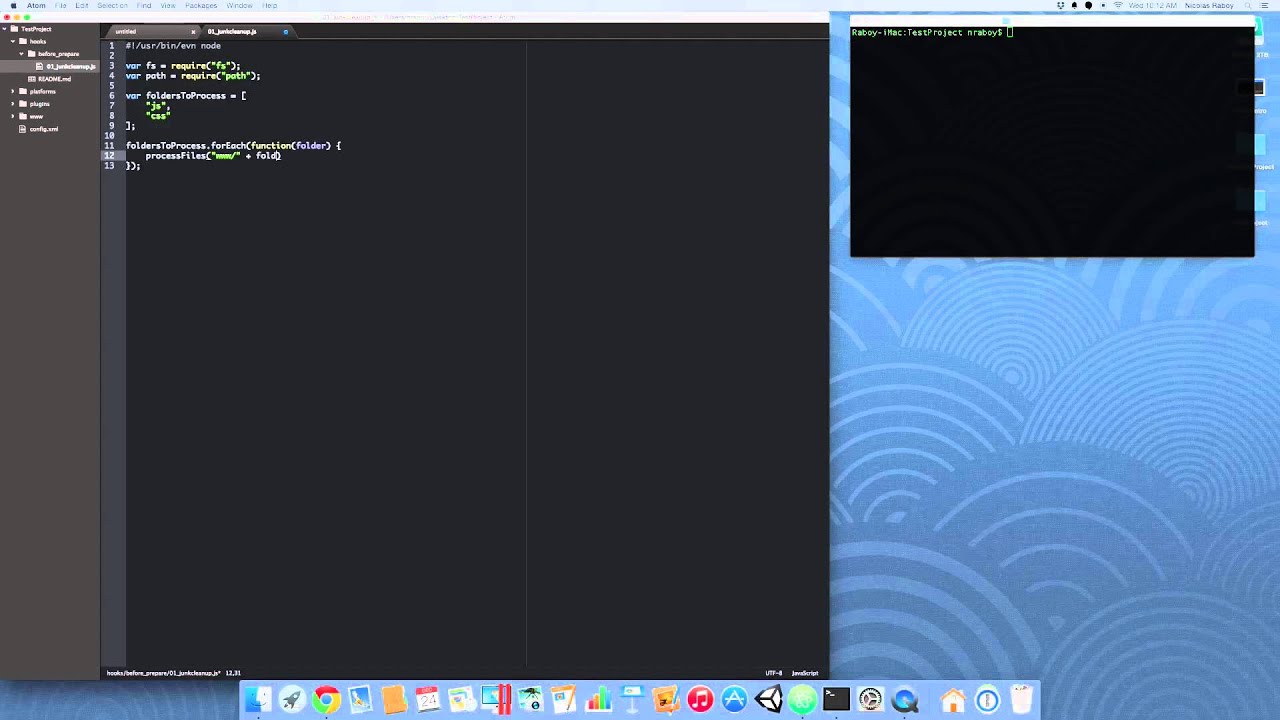Switch to the Atom icon in Dock
Screen dimensions: 1280x720
[x=802, y=700]
